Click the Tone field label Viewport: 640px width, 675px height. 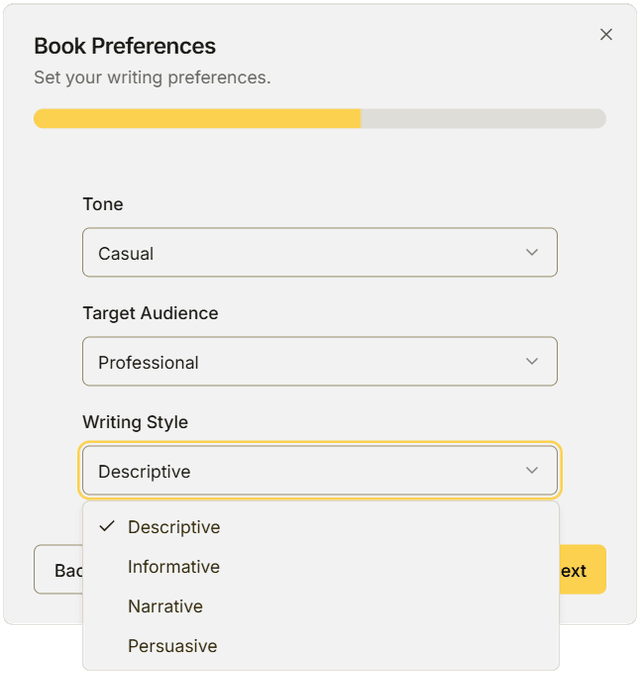tap(103, 204)
